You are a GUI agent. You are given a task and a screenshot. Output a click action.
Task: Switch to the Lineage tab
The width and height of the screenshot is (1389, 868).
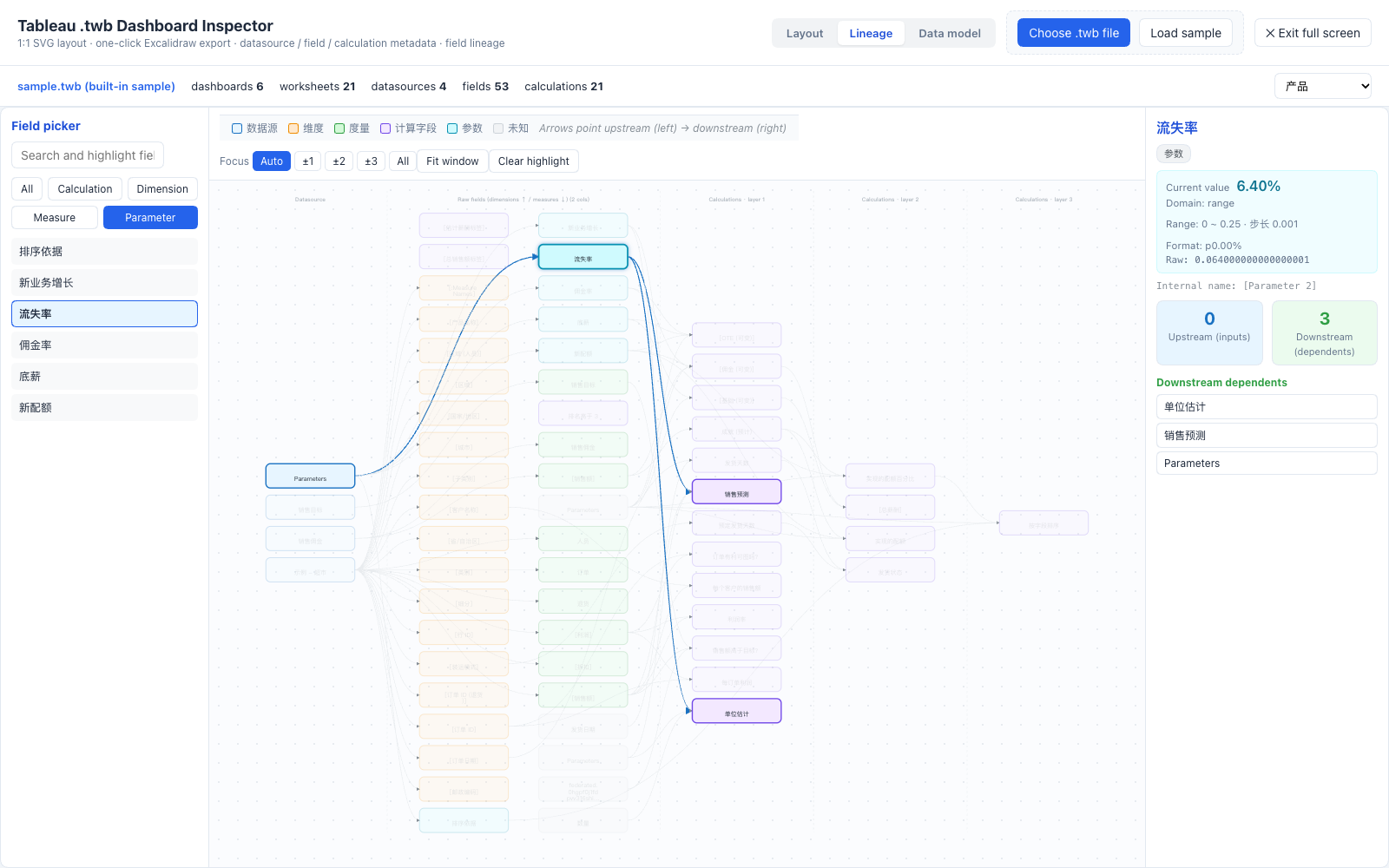pyautogui.click(x=871, y=33)
